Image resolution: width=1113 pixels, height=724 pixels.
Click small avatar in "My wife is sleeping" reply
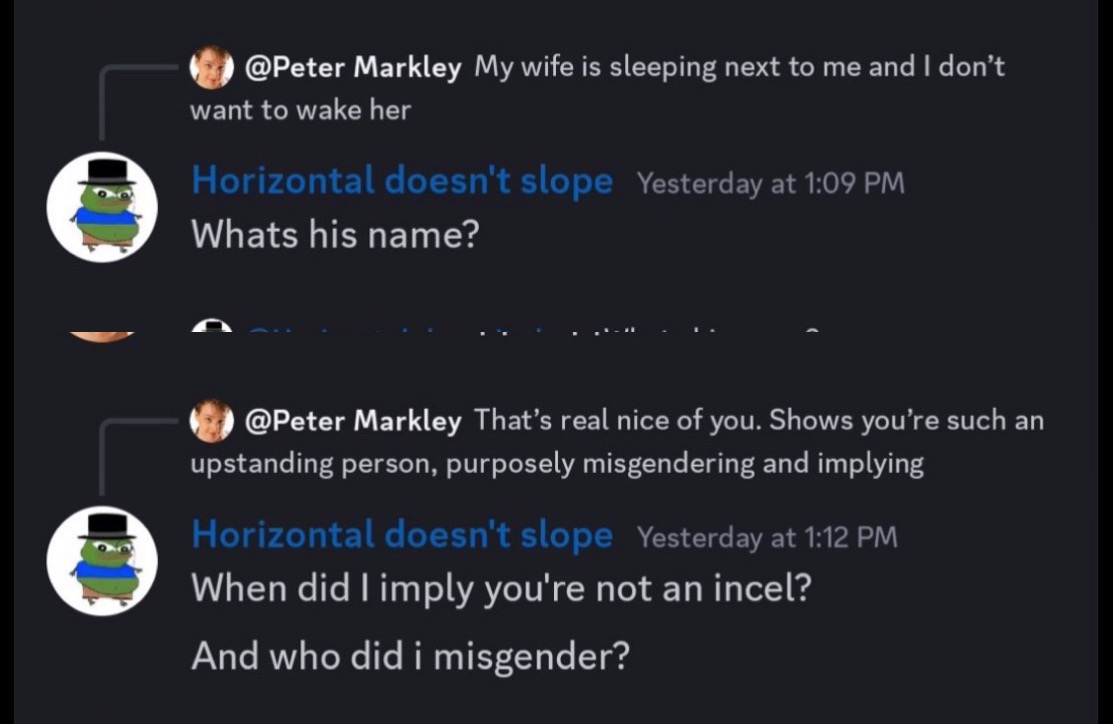[211, 67]
